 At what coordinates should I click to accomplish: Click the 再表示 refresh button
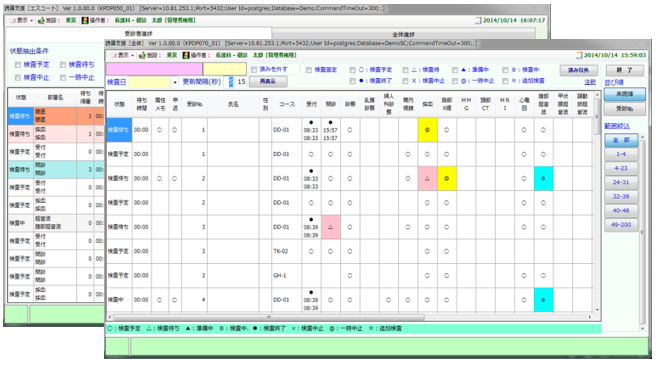pos(268,81)
